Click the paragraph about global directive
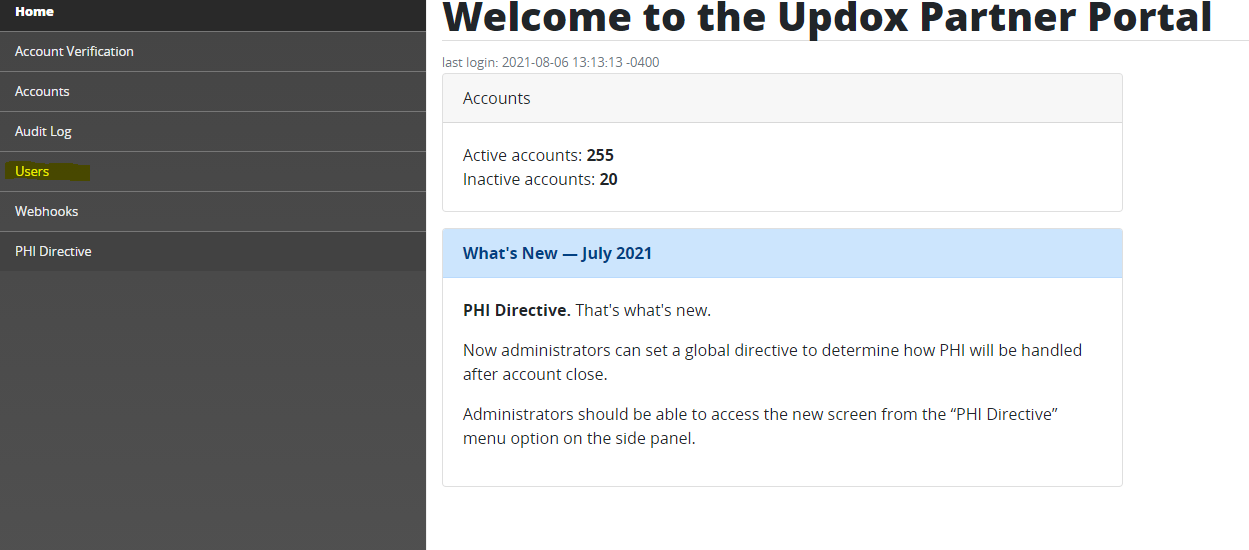The image size is (1249, 550). click(x=772, y=362)
